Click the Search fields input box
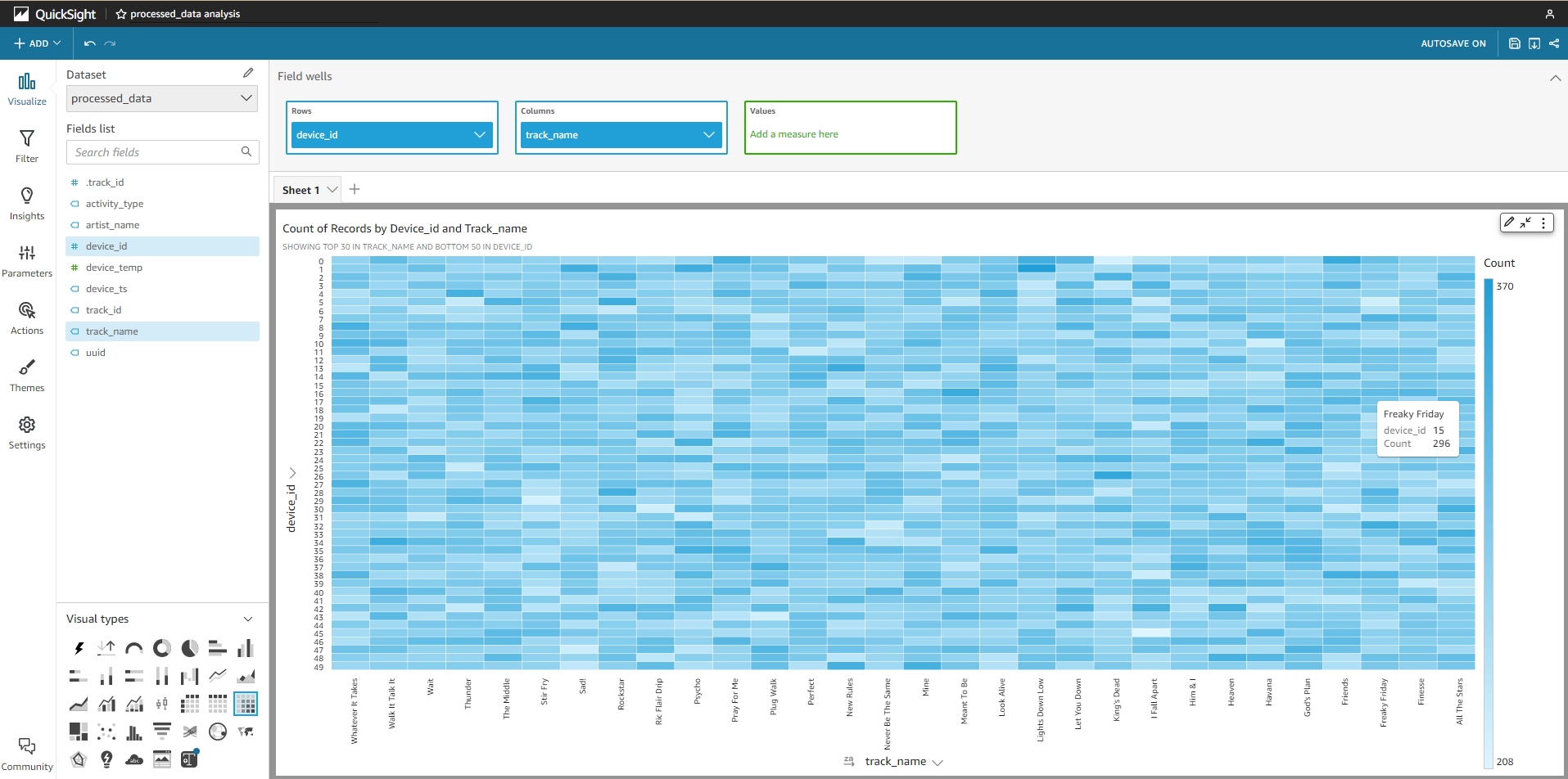The image size is (1568, 779). click(162, 152)
